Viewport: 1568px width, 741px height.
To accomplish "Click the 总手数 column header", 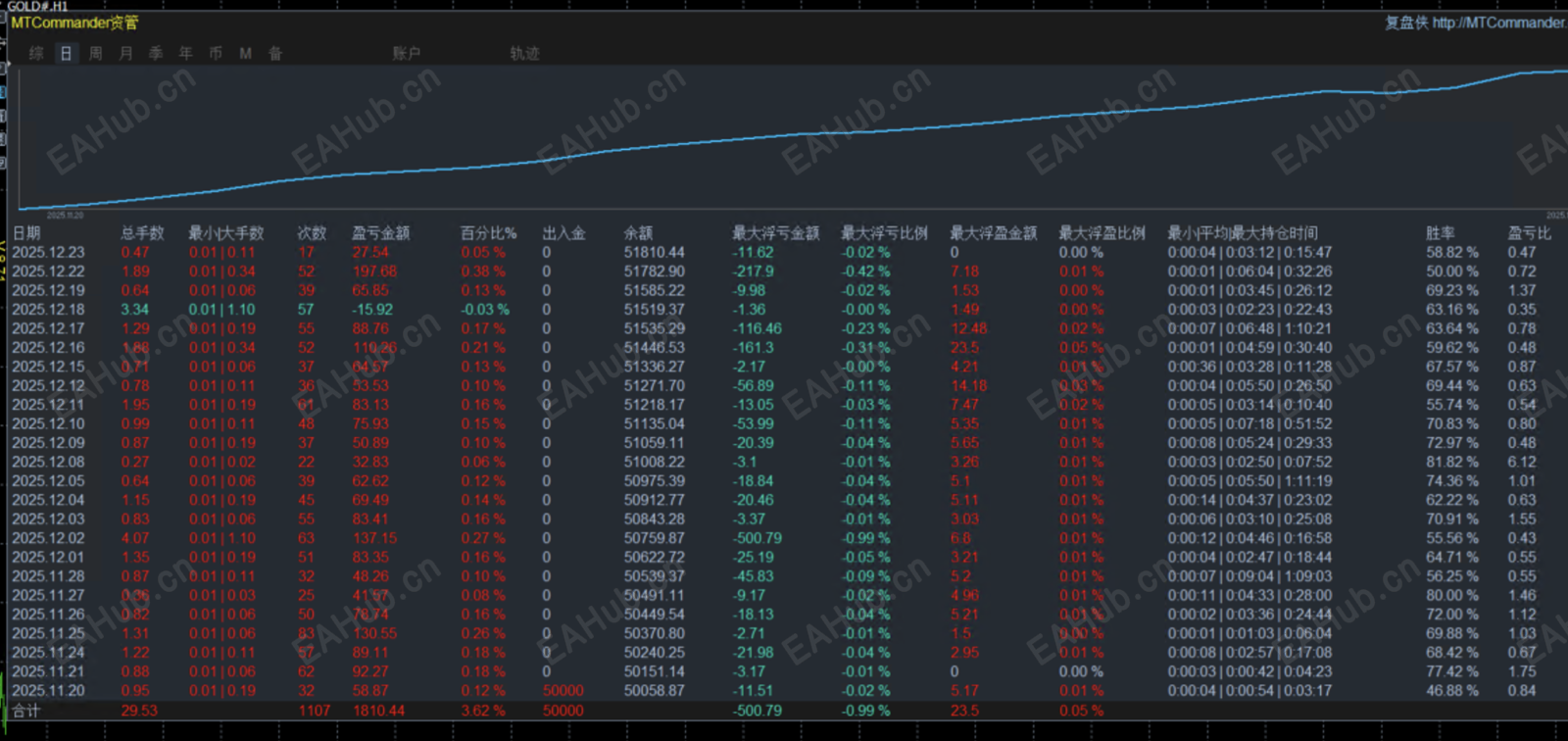I will [142, 233].
